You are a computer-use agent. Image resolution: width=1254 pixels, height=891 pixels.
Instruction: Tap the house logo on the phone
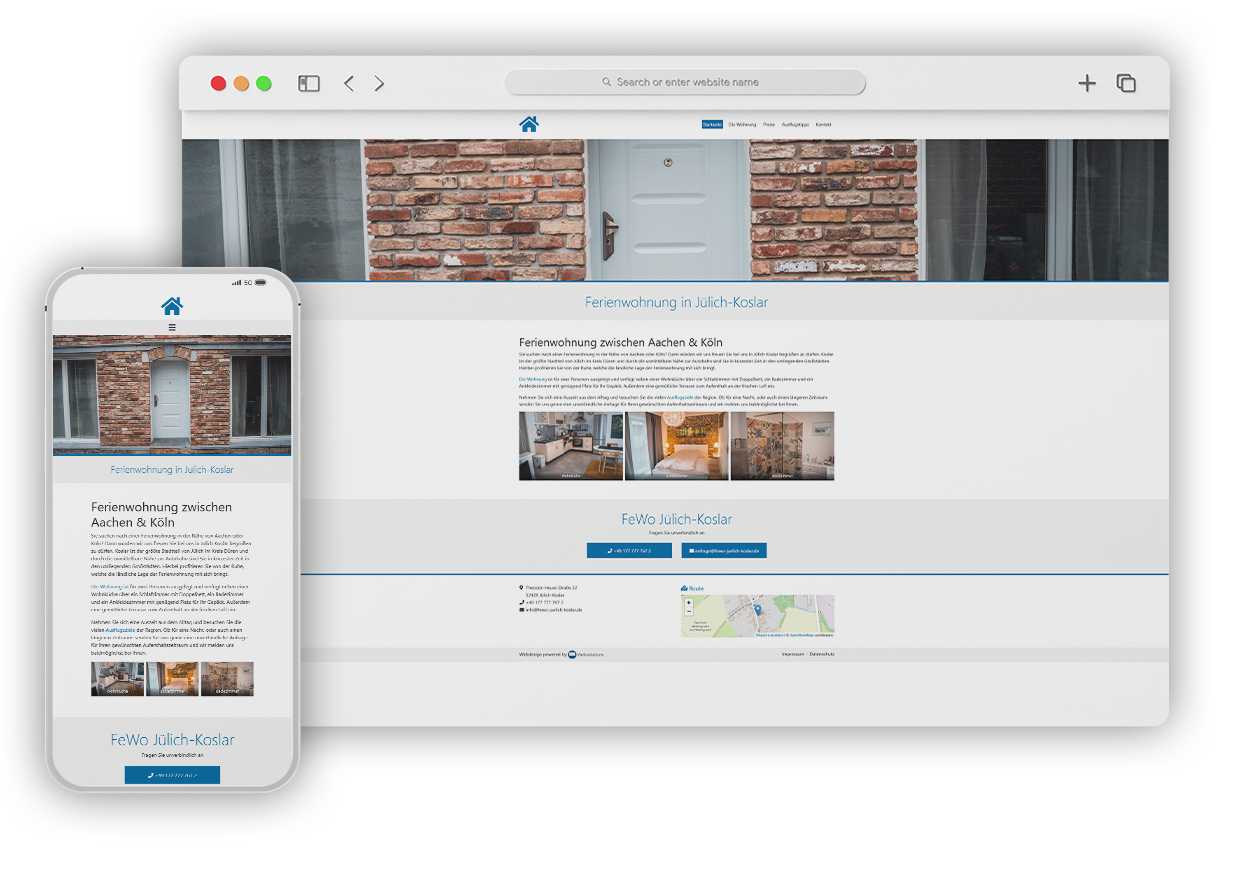click(x=172, y=306)
